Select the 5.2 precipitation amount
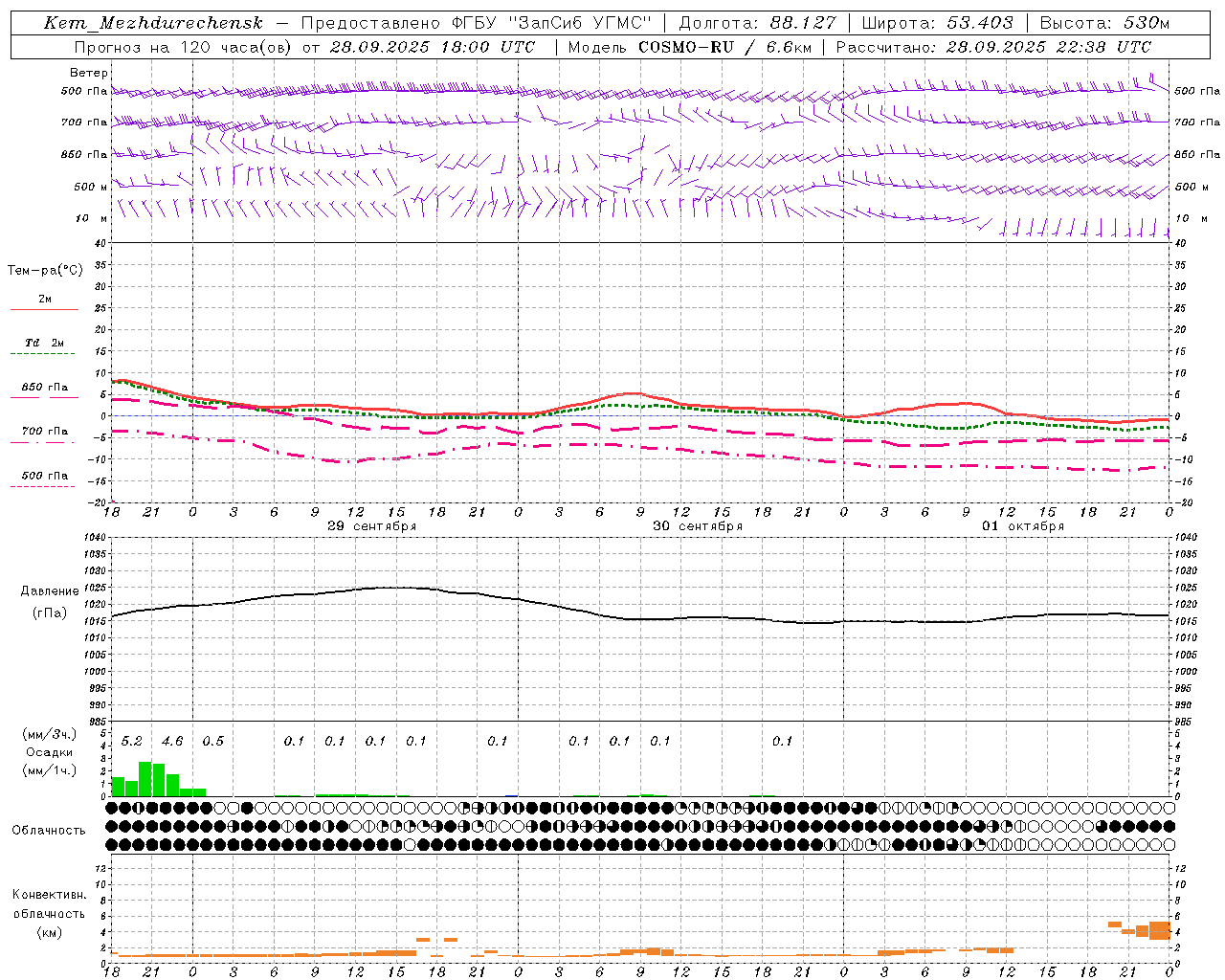The height and width of the screenshot is (980, 1225). coord(132,742)
